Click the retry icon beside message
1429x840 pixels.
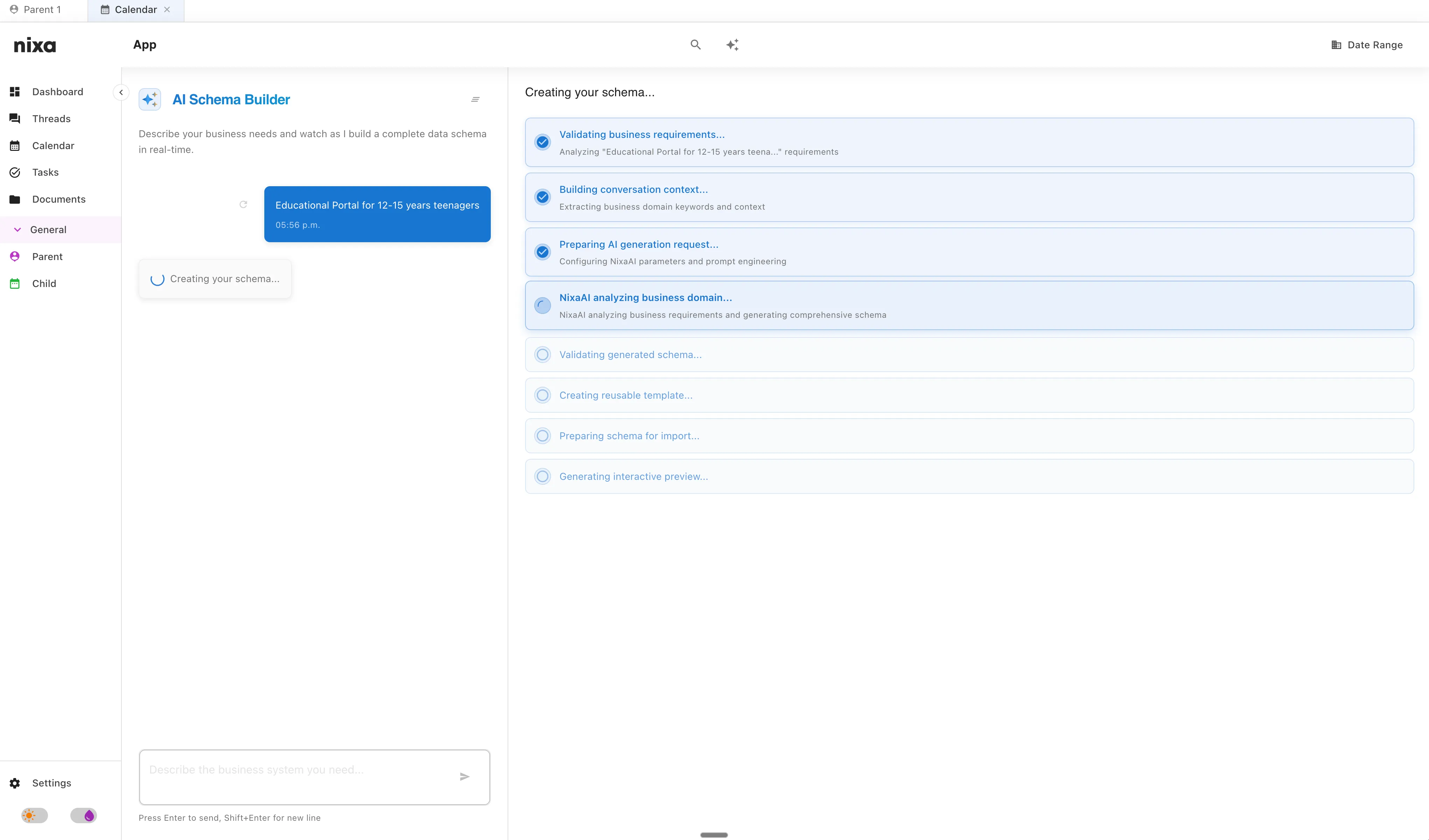[x=243, y=205]
